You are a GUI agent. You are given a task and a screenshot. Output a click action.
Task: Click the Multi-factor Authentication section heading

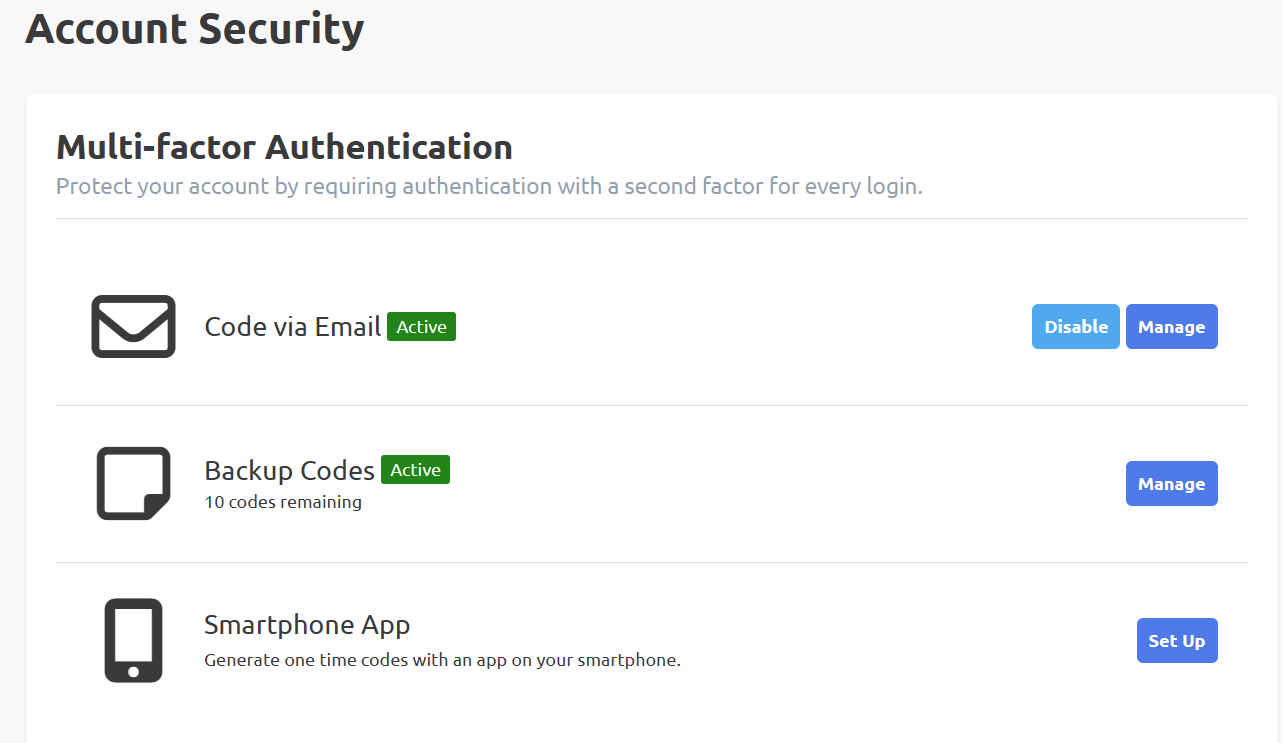pos(284,147)
